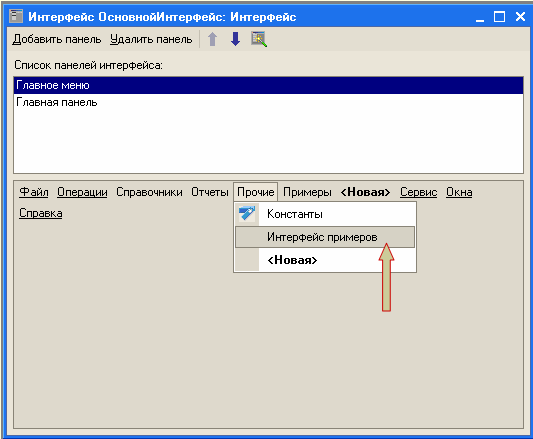Select Главное меню in panel list

[x=268, y=85]
